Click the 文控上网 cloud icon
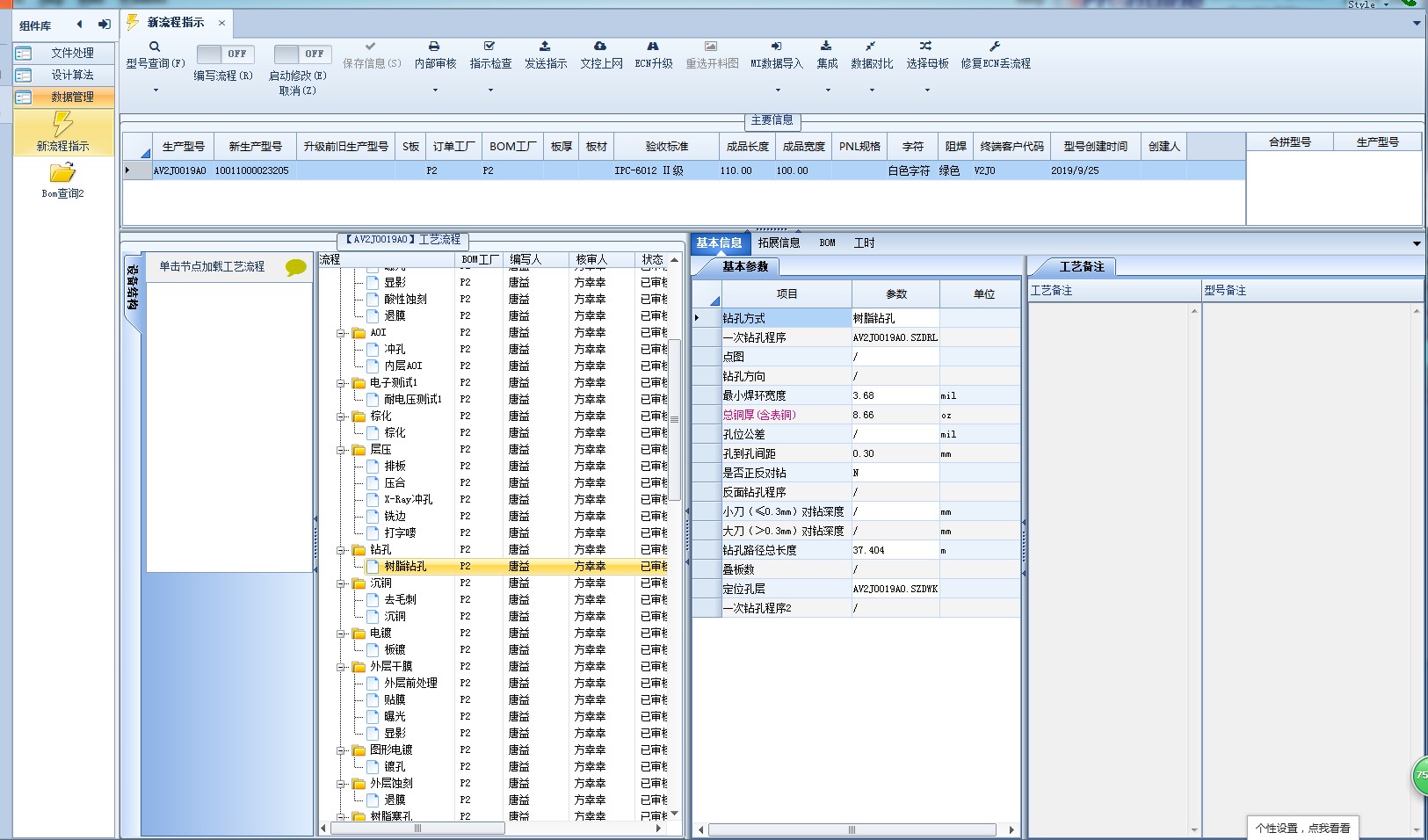 click(600, 46)
